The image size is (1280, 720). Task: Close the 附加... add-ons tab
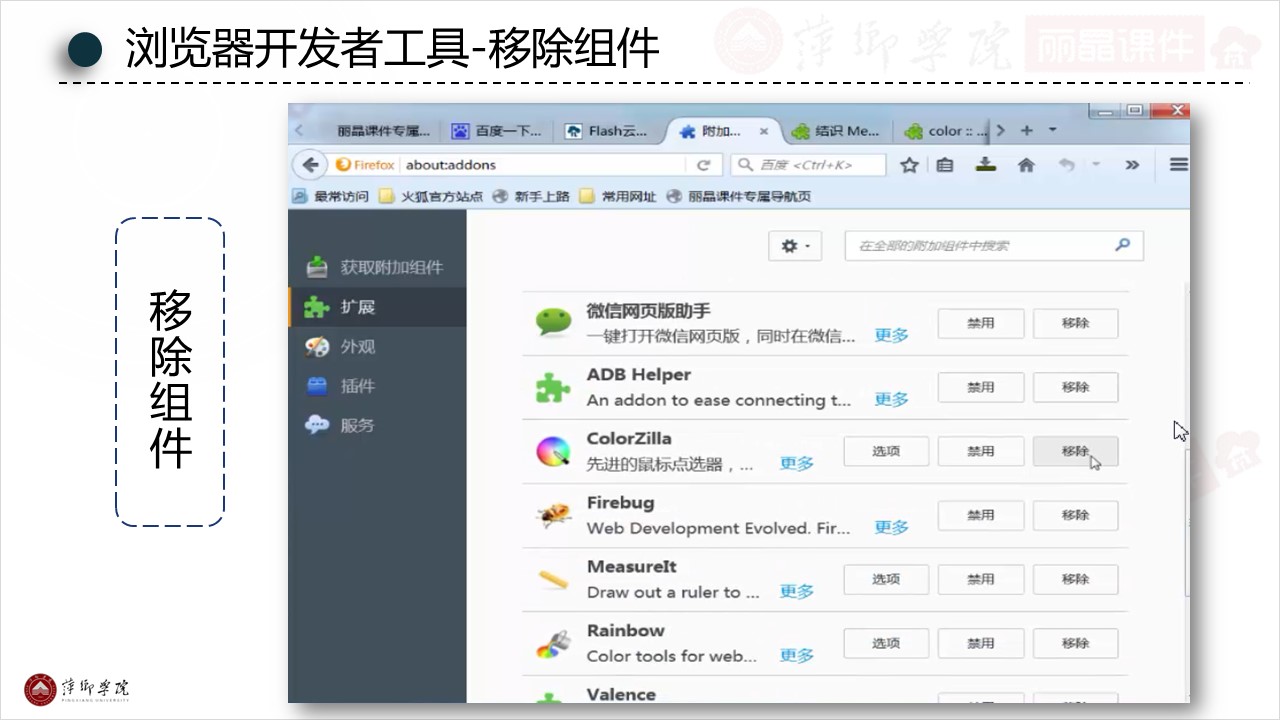coord(764,131)
